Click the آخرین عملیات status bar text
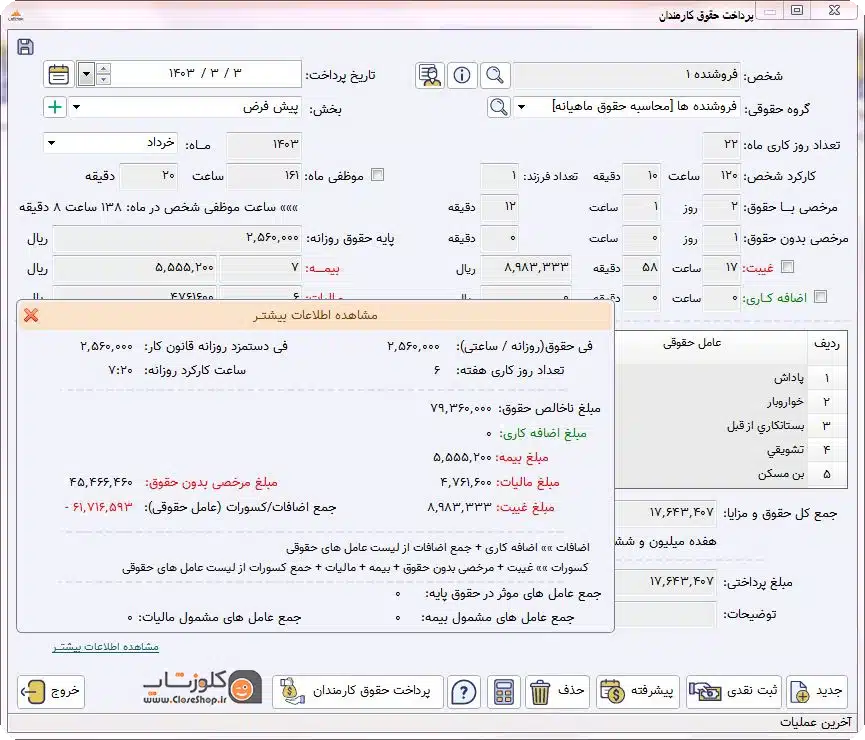 coord(815,722)
